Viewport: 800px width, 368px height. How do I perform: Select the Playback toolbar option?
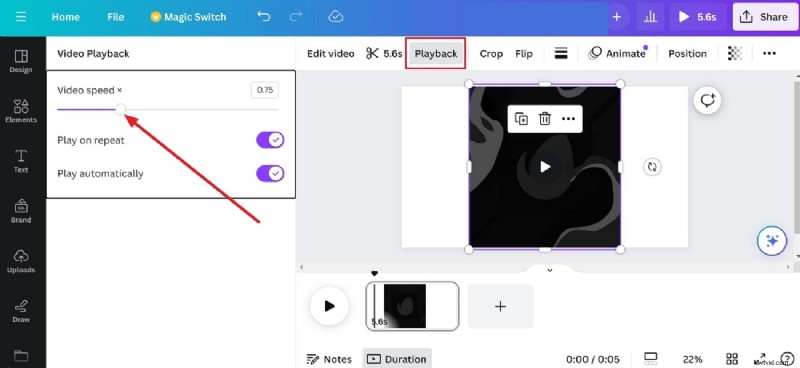[x=436, y=54]
